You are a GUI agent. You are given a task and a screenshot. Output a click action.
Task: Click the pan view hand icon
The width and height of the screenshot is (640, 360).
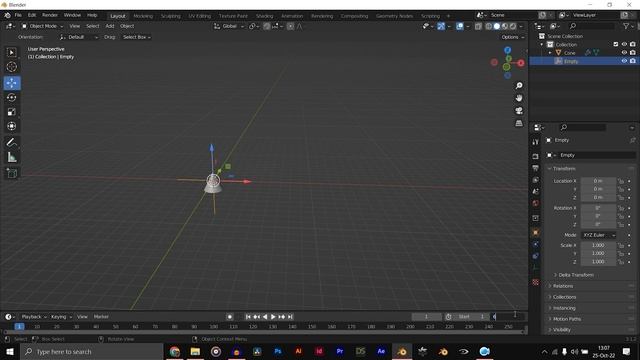click(519, 98)
